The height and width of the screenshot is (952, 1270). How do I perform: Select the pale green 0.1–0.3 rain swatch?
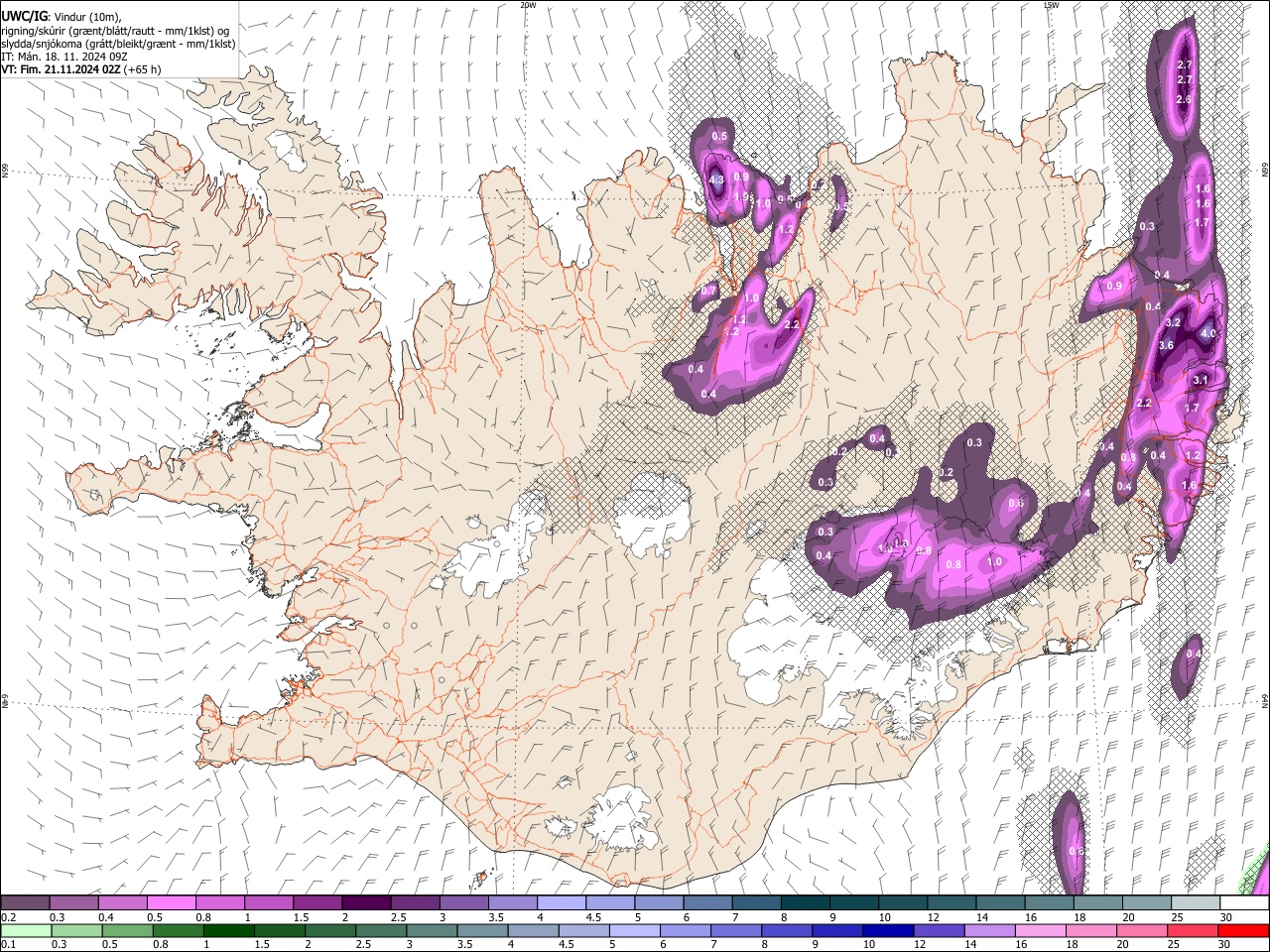pos(26,930)
